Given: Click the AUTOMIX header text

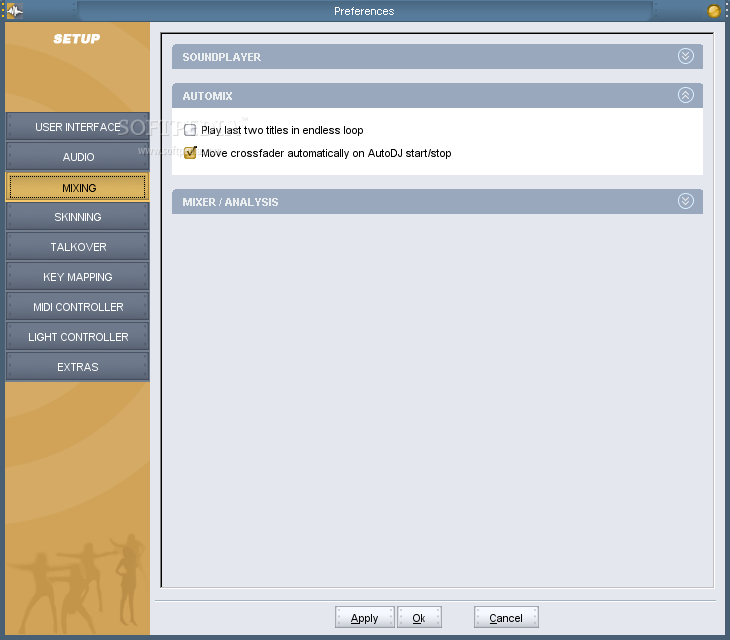Looking at the screenshot, I should [207, 96].
